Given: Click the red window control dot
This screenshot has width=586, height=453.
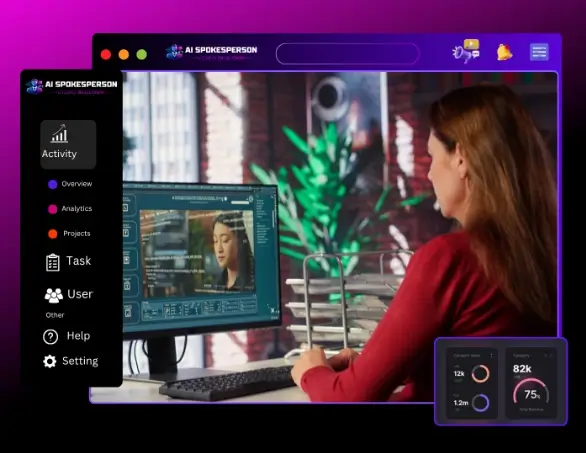Looking at the screenshot, I should (106, 55).
